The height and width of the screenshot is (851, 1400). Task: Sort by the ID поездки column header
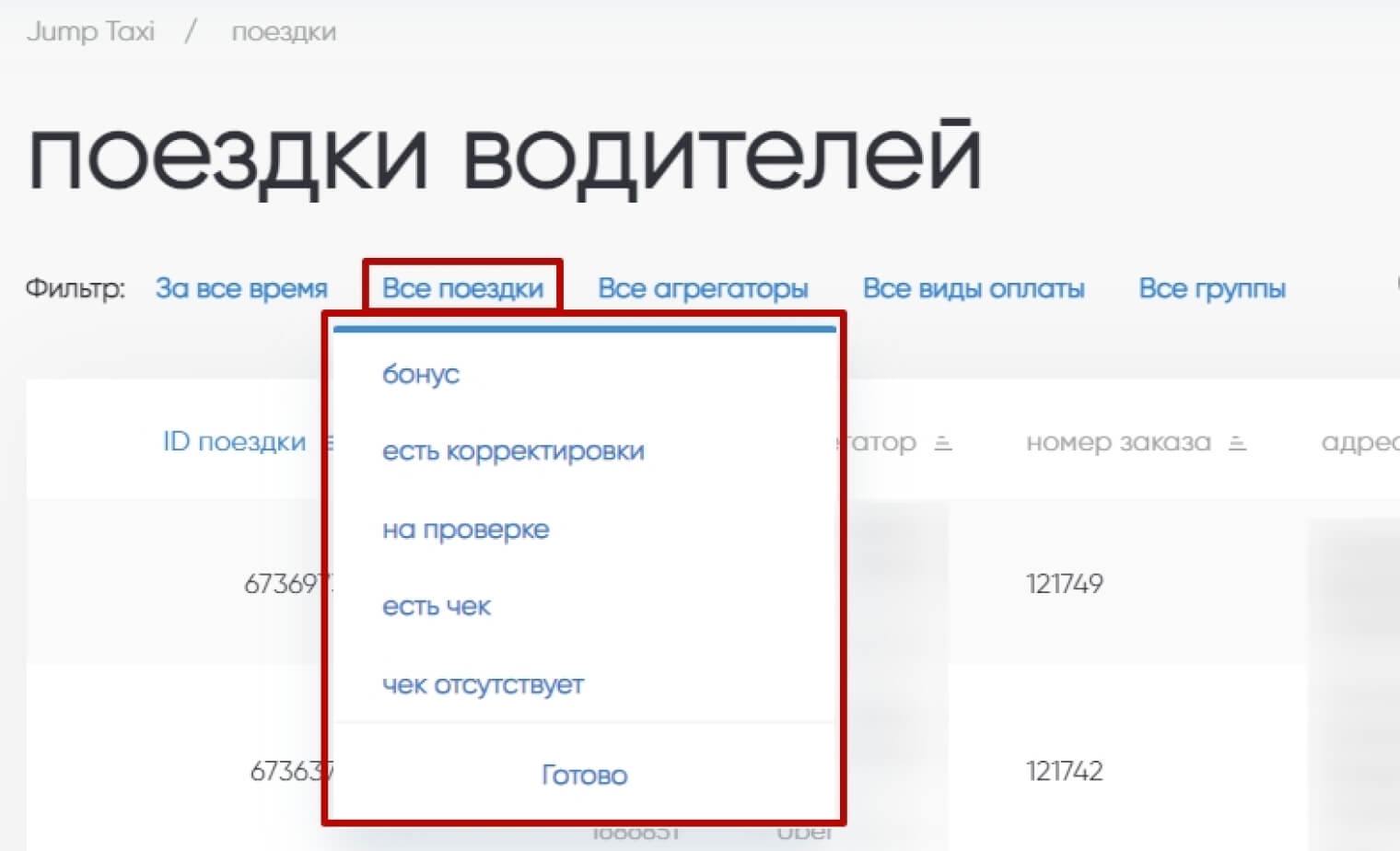[x=234, y=442]
